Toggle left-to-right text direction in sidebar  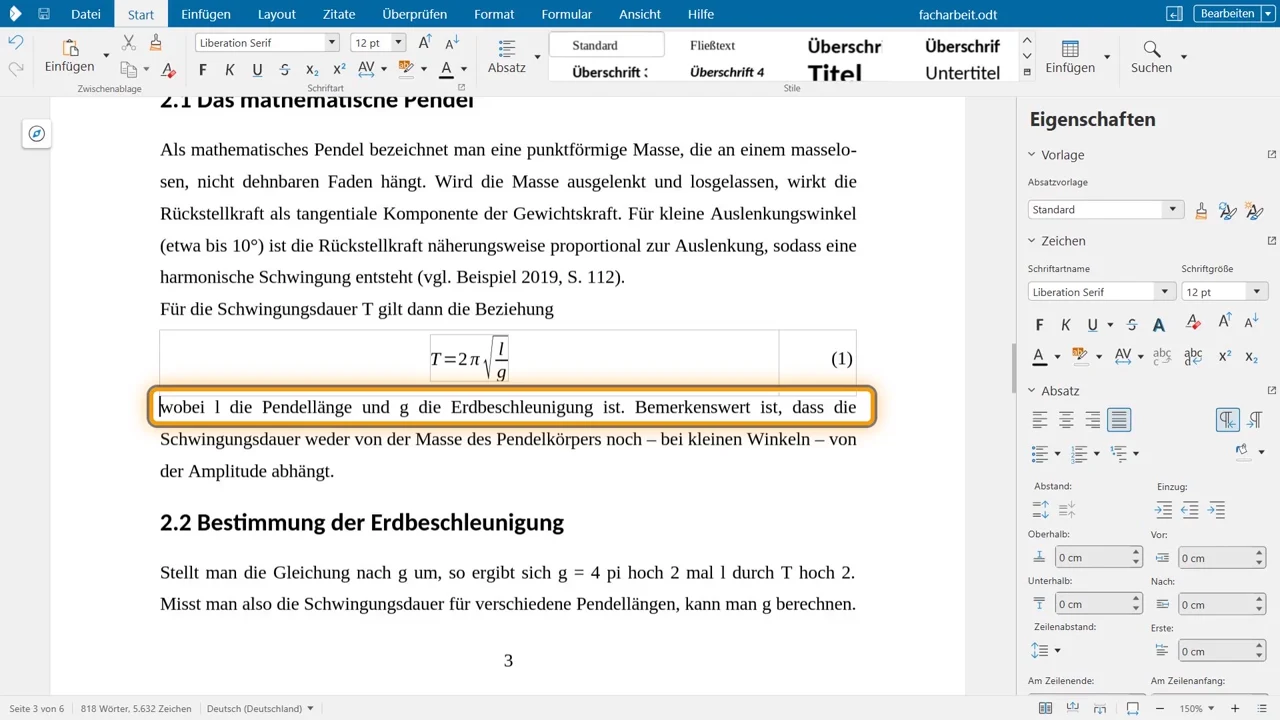(x=1228, y=420)
